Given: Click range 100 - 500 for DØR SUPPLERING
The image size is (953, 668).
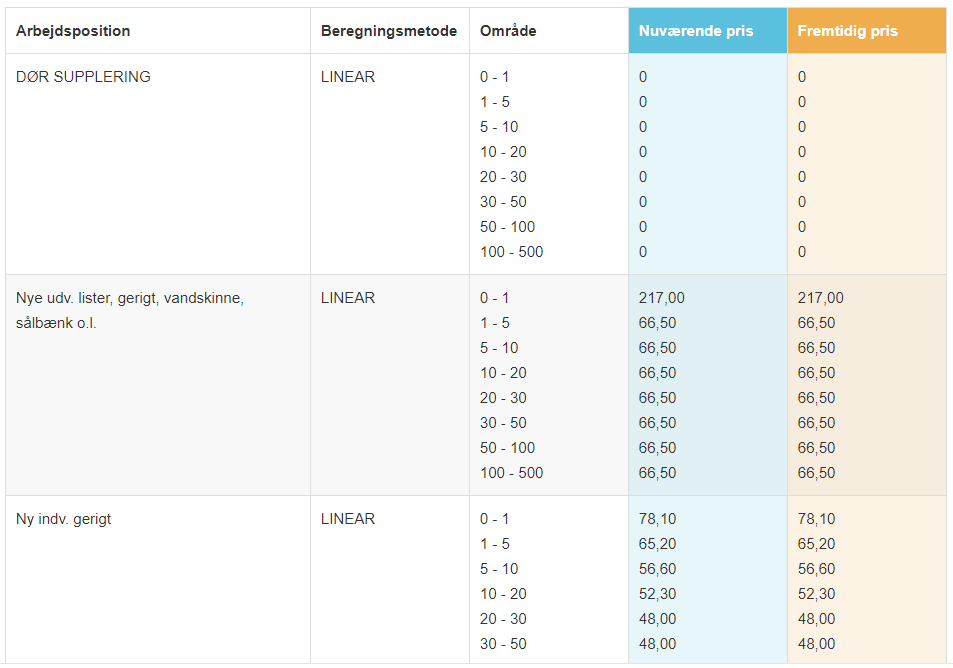Looking at the screenshot, I should click(511, 252).
